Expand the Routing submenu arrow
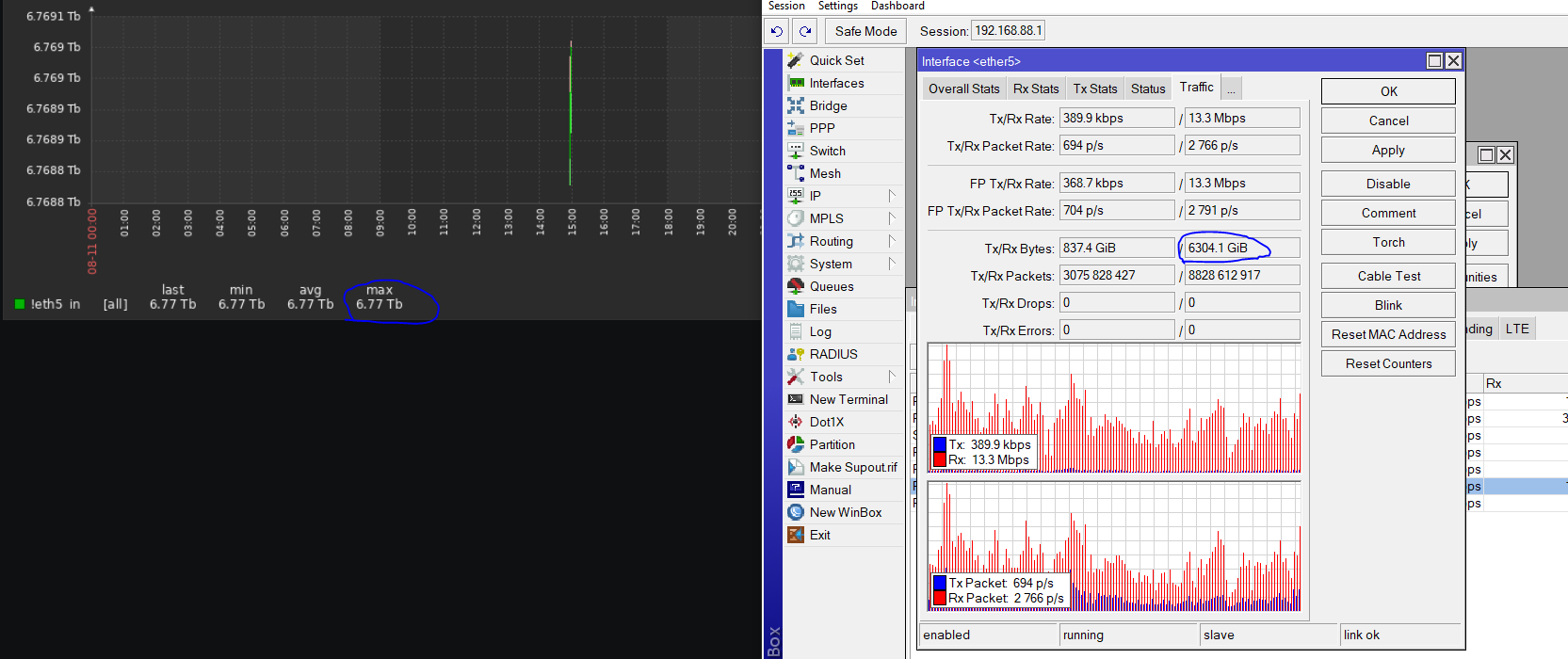This screenshot has height=659, width=1568. click(891, 241)
